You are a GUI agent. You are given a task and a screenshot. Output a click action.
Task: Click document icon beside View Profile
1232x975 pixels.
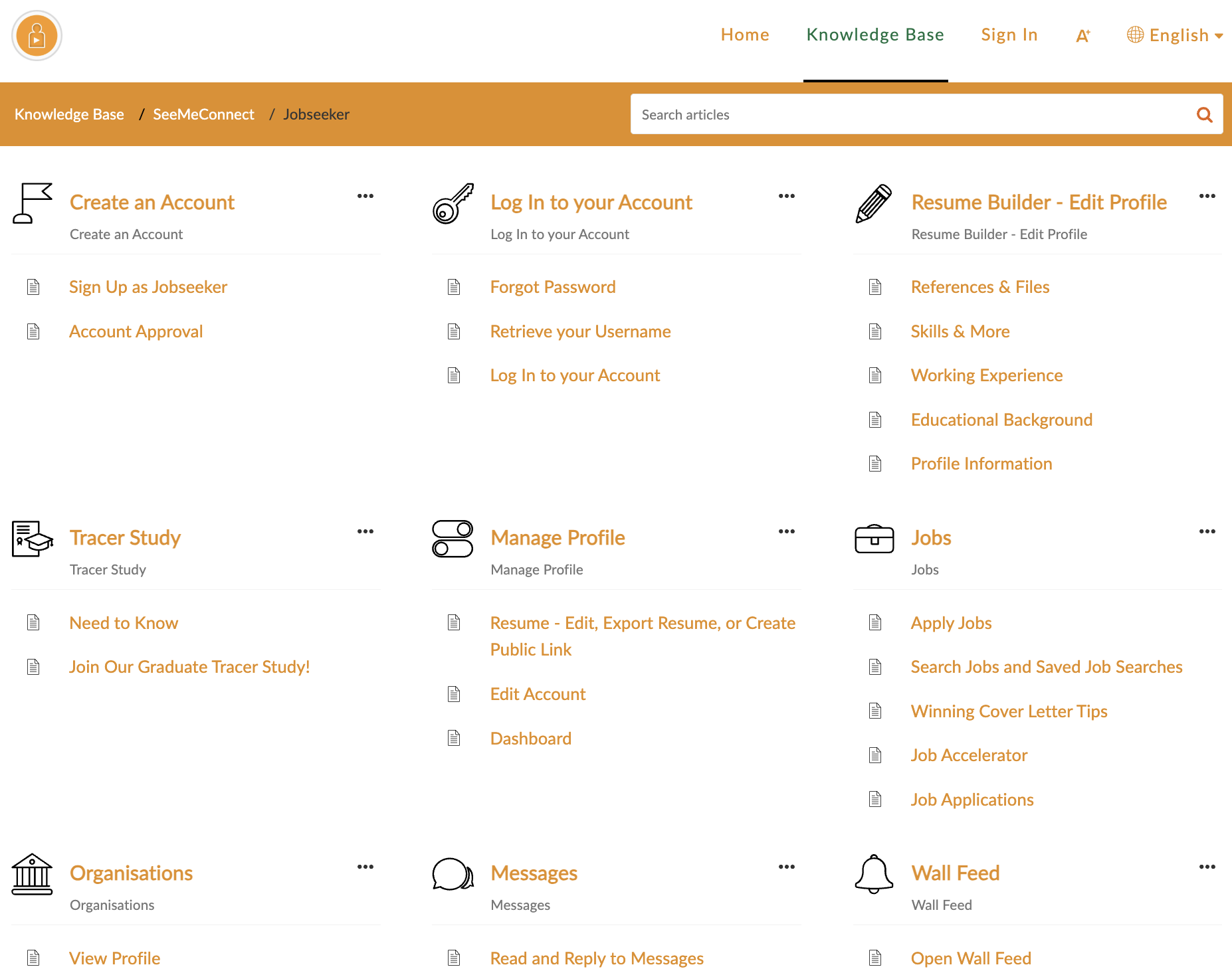pyautogui.click(x=33, y=958)
